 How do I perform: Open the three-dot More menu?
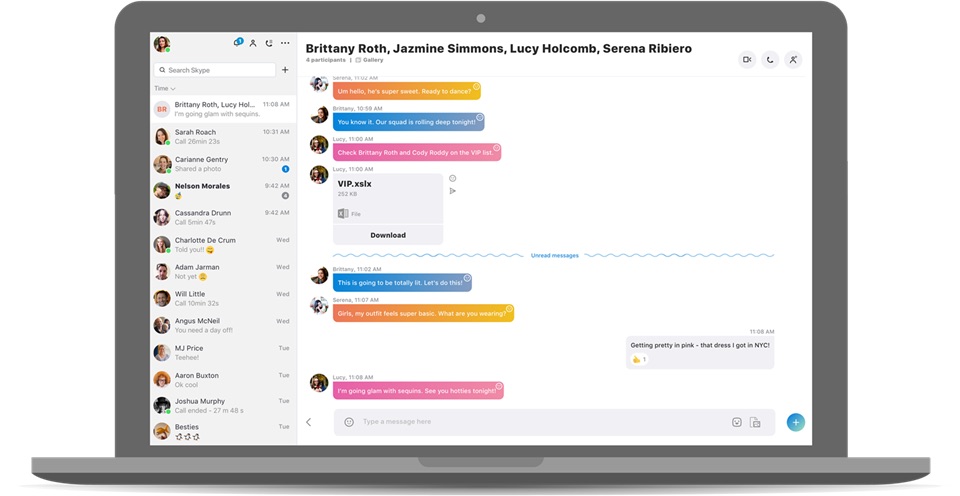click(x=285, y=43)
